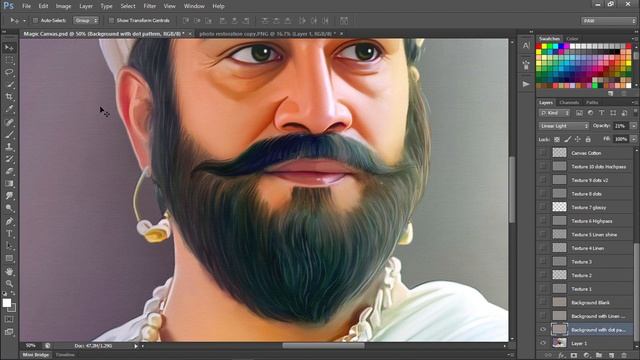Enable Auto-Select checkbox
The width and height of the screenshot is (640, 360).
click(36, 20)
